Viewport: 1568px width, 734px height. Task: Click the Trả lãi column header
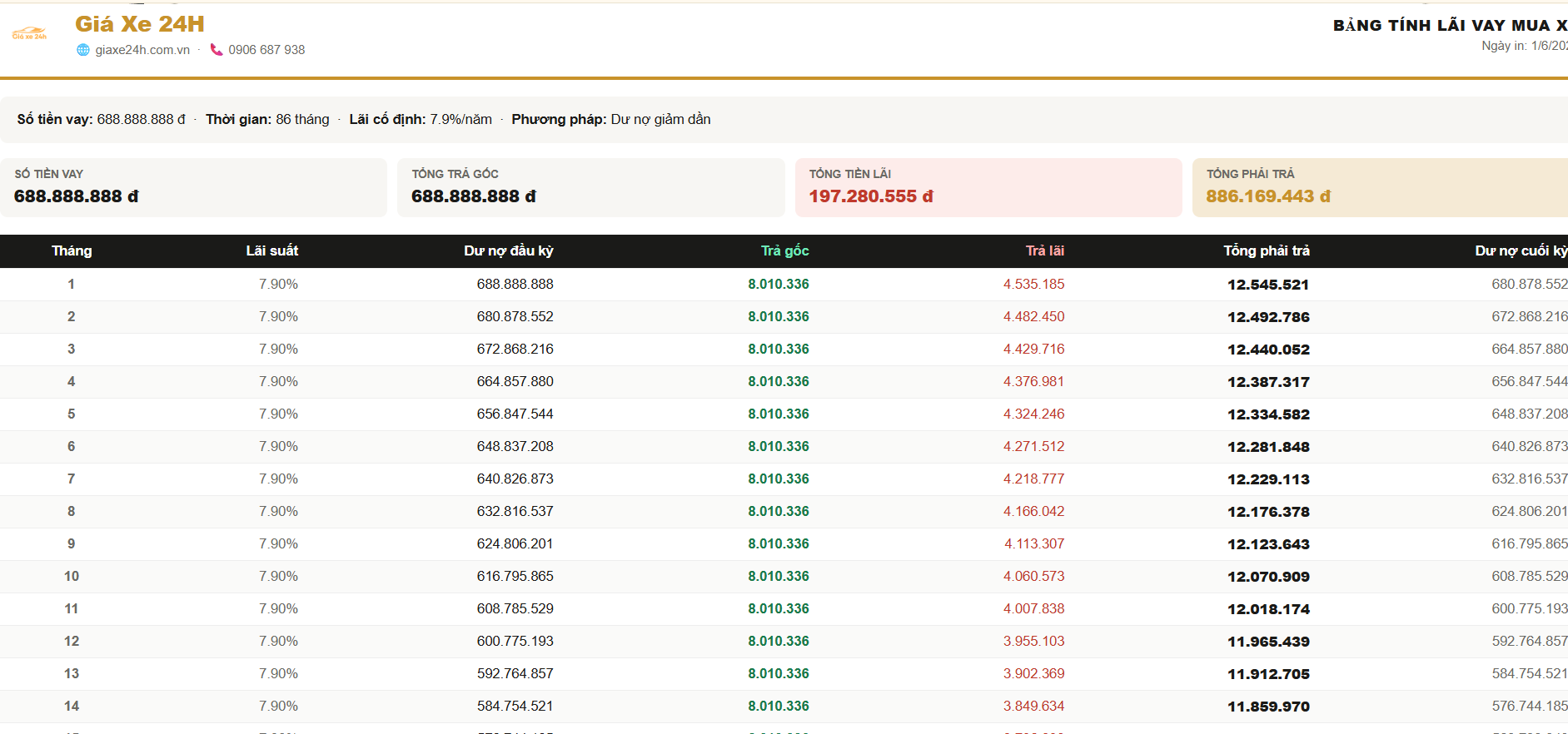[x=1045, y=250]
